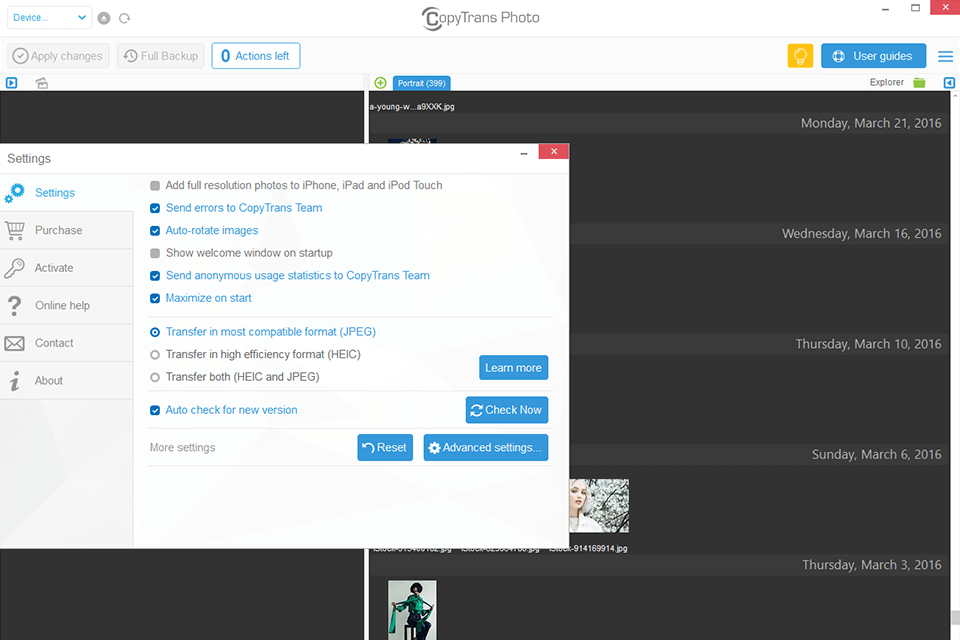
Task: Toggle Add full resolution photos checkbox
Action: 155,186
